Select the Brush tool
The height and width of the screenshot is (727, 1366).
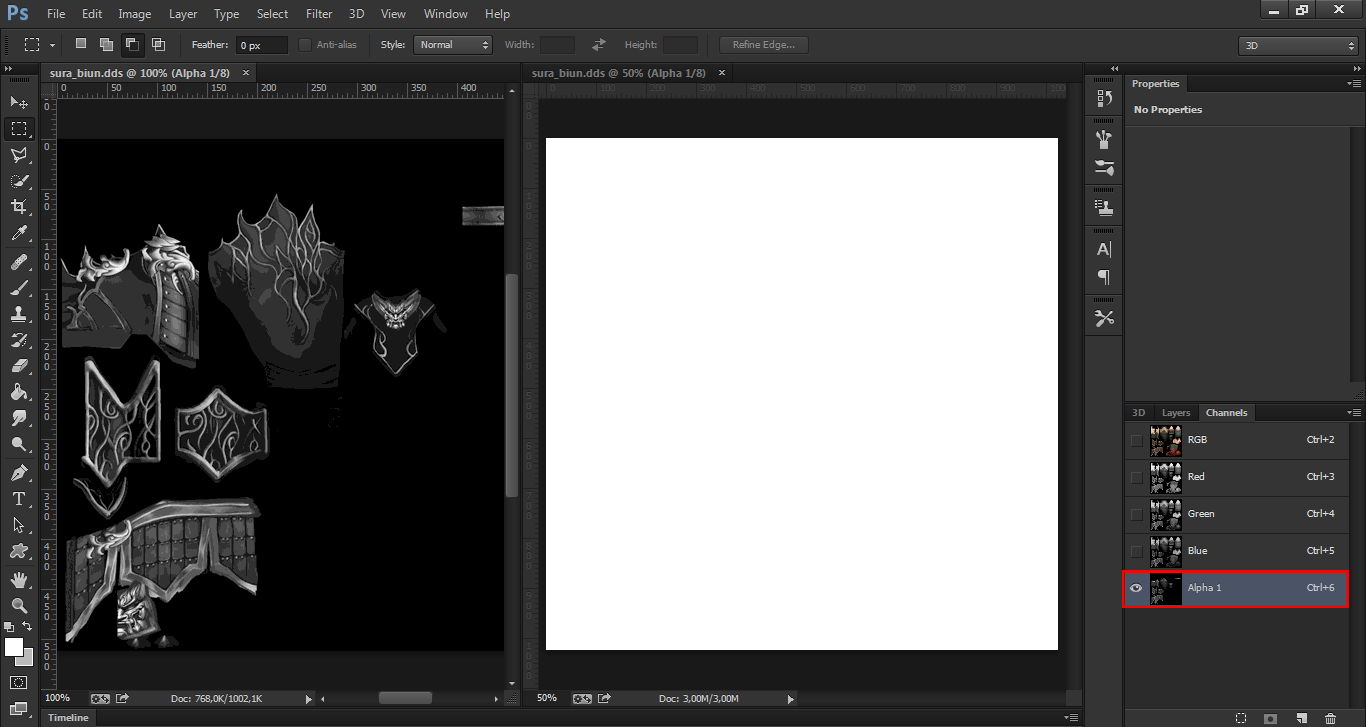coord(19,288)
